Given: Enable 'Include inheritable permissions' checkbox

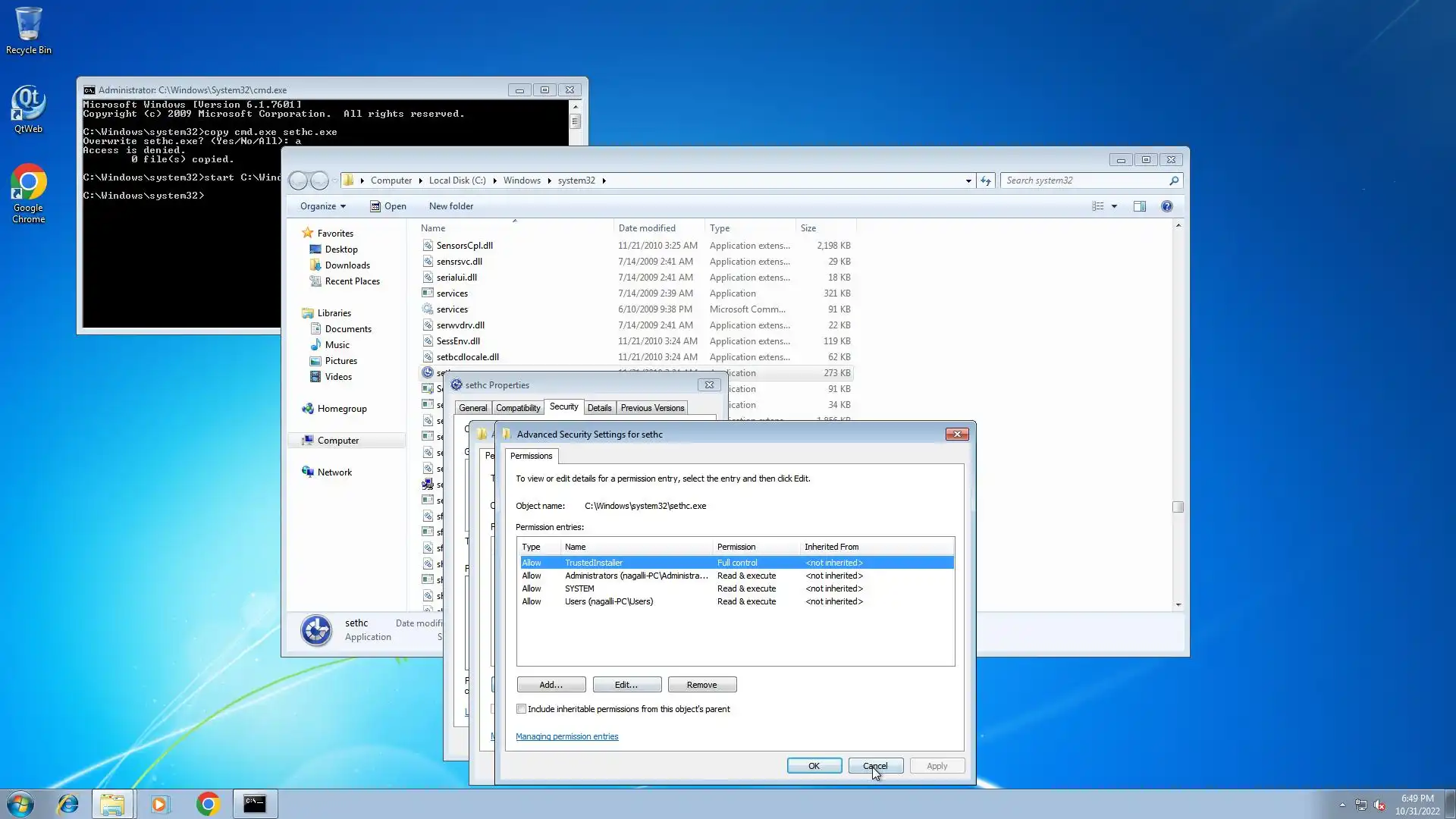Looking at the screenshot, I should [x=521, y=709].
